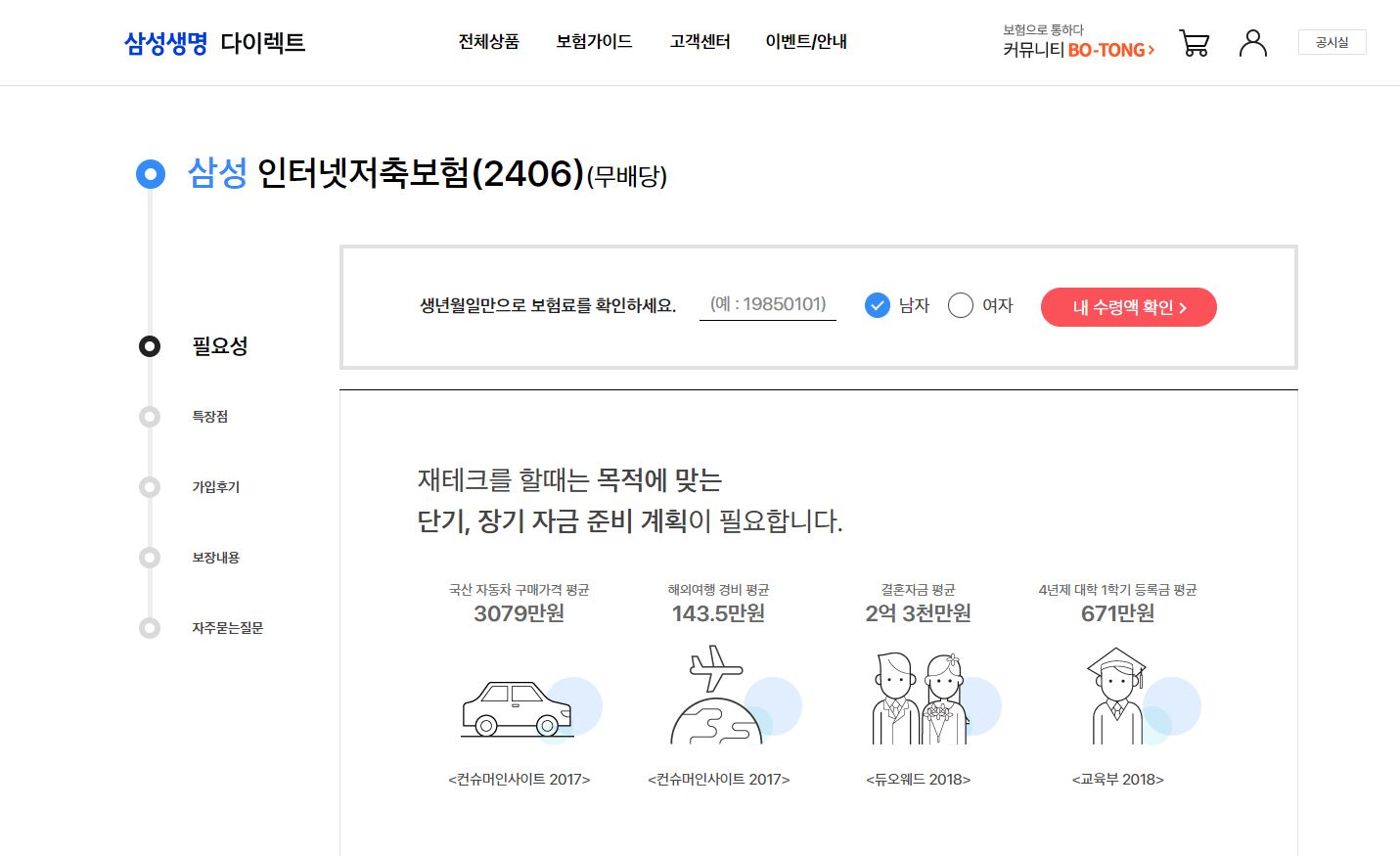Go to 필요성 section in sidebar

pos(220,346)
